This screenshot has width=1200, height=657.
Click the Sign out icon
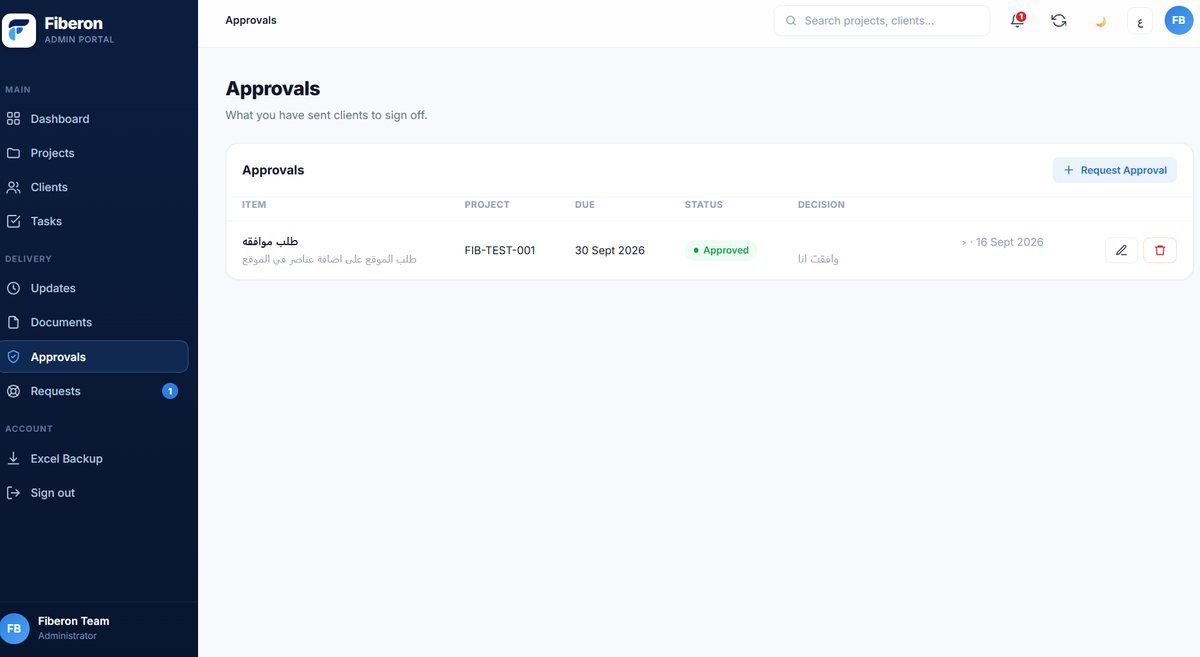point(14,493)
